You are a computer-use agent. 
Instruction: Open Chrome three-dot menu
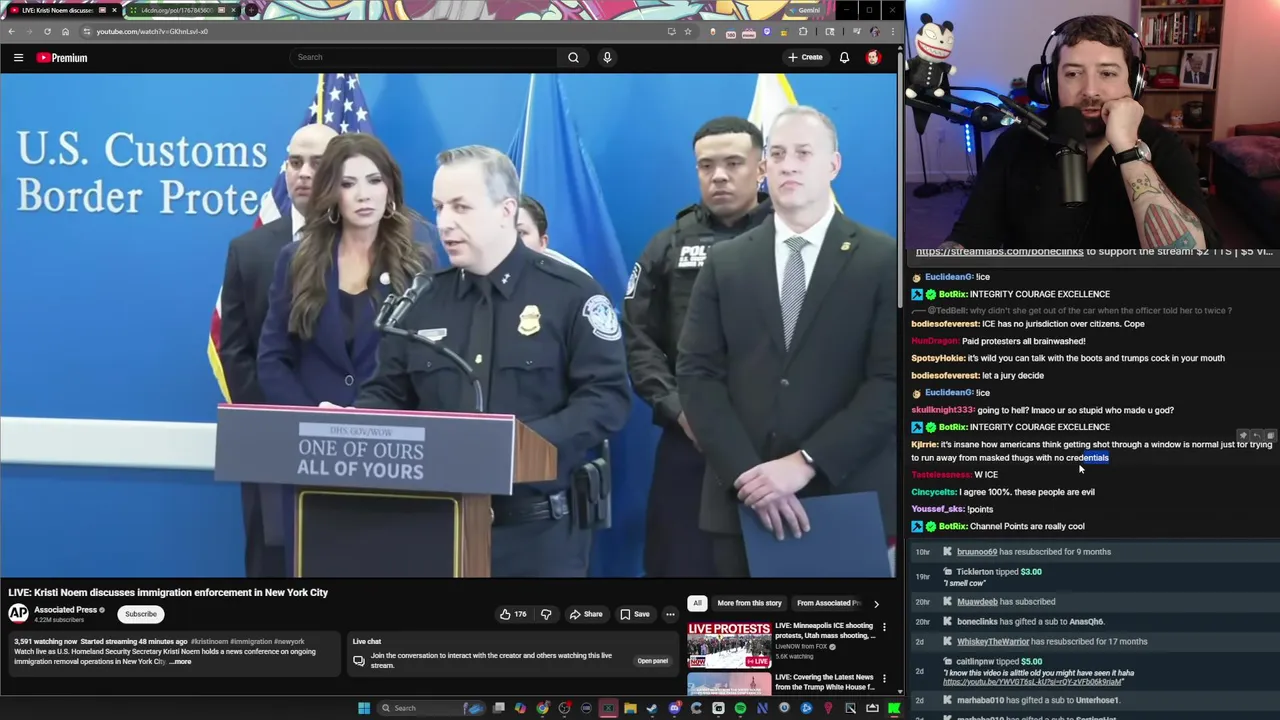pos(893,31)
